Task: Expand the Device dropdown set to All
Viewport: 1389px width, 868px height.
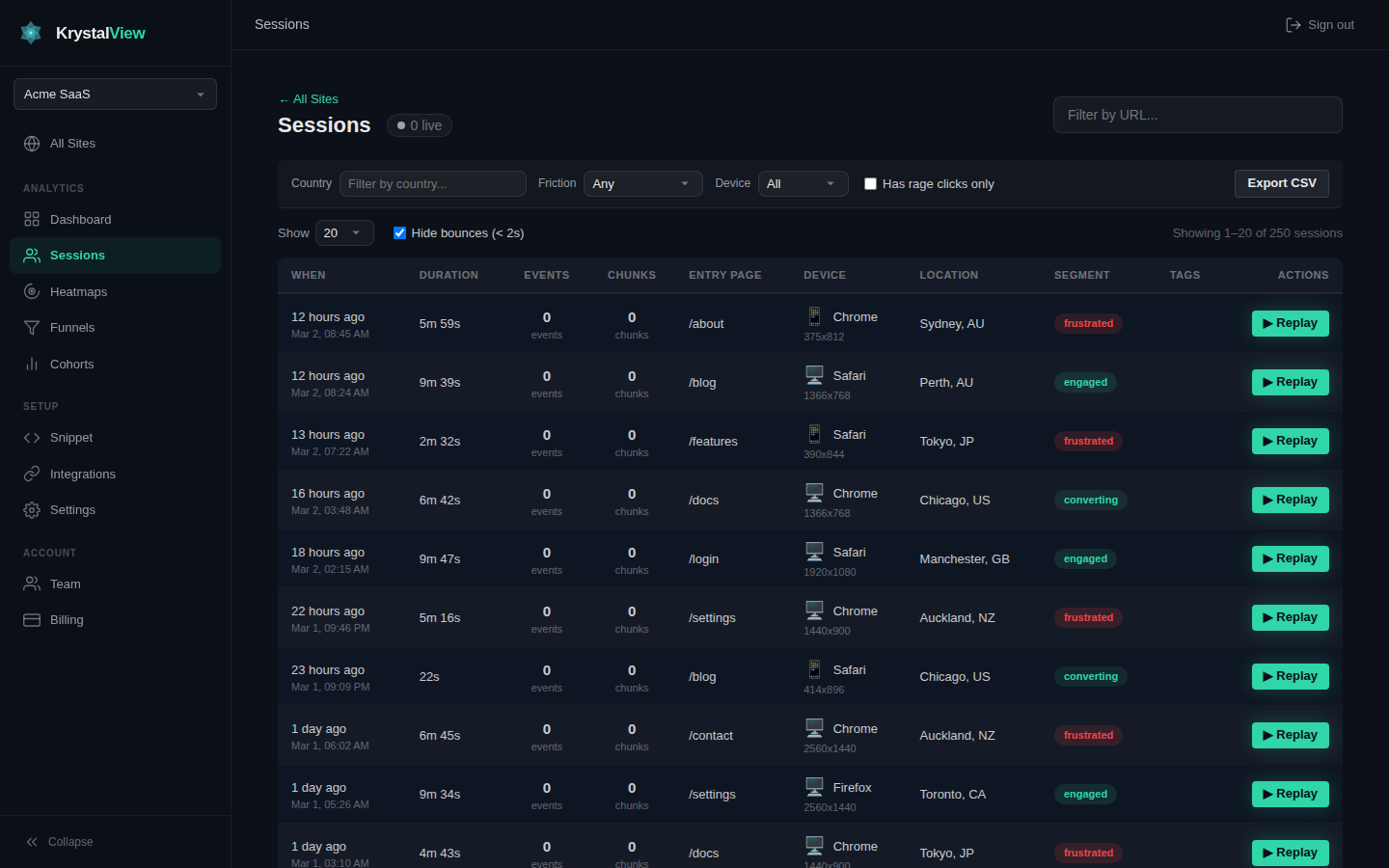Action: point(803,183)
